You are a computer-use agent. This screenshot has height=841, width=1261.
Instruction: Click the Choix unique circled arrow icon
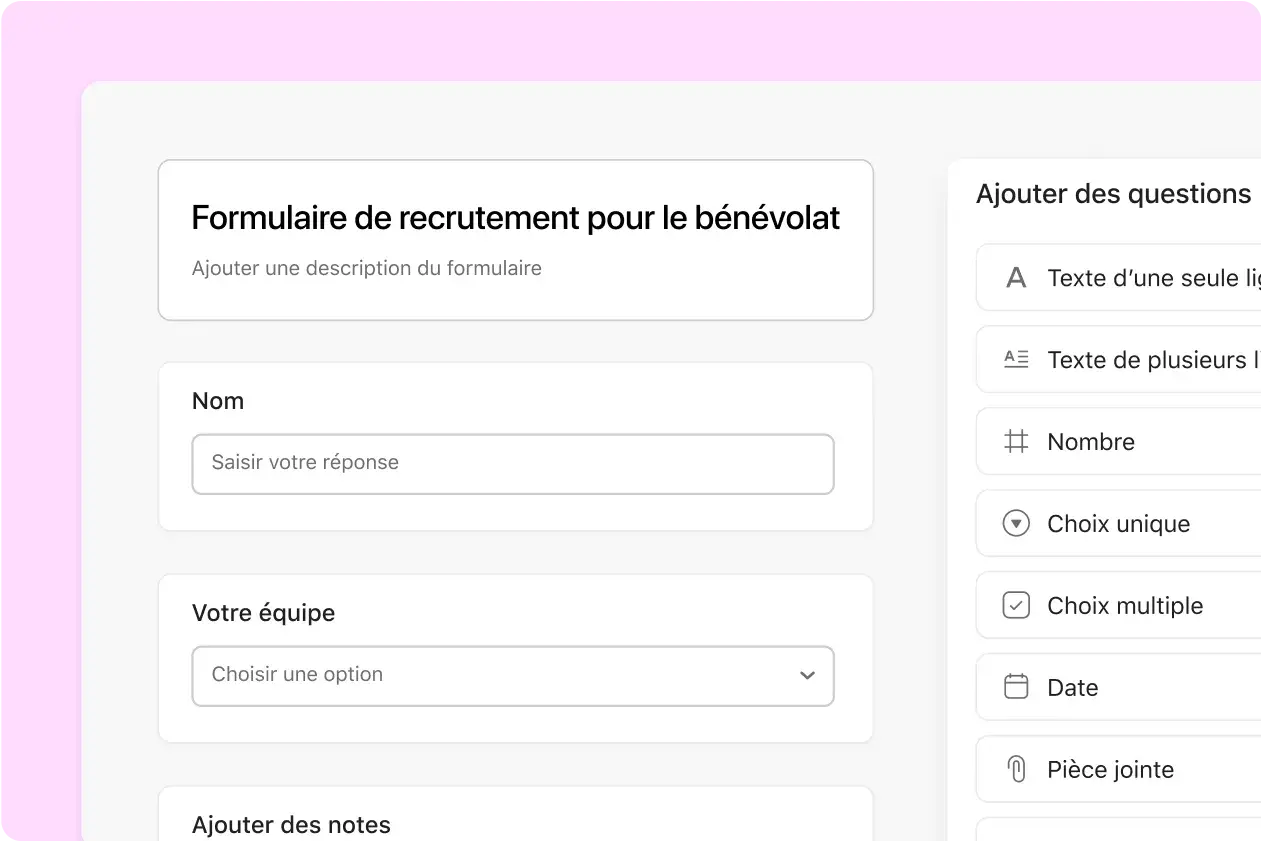[x=1016, y=524]
